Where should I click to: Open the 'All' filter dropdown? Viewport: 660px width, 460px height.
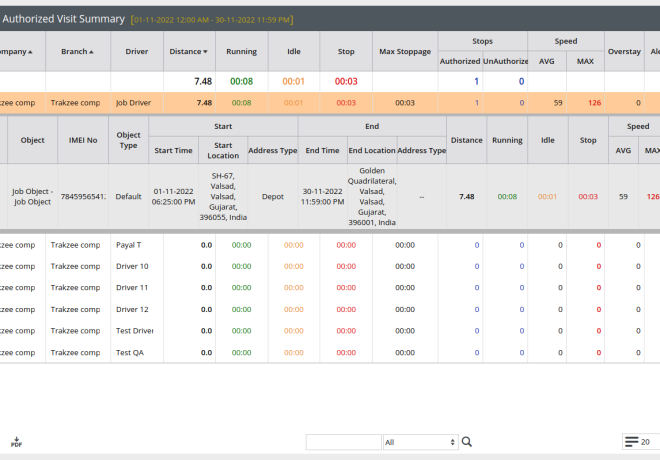[x=420, y=442]
